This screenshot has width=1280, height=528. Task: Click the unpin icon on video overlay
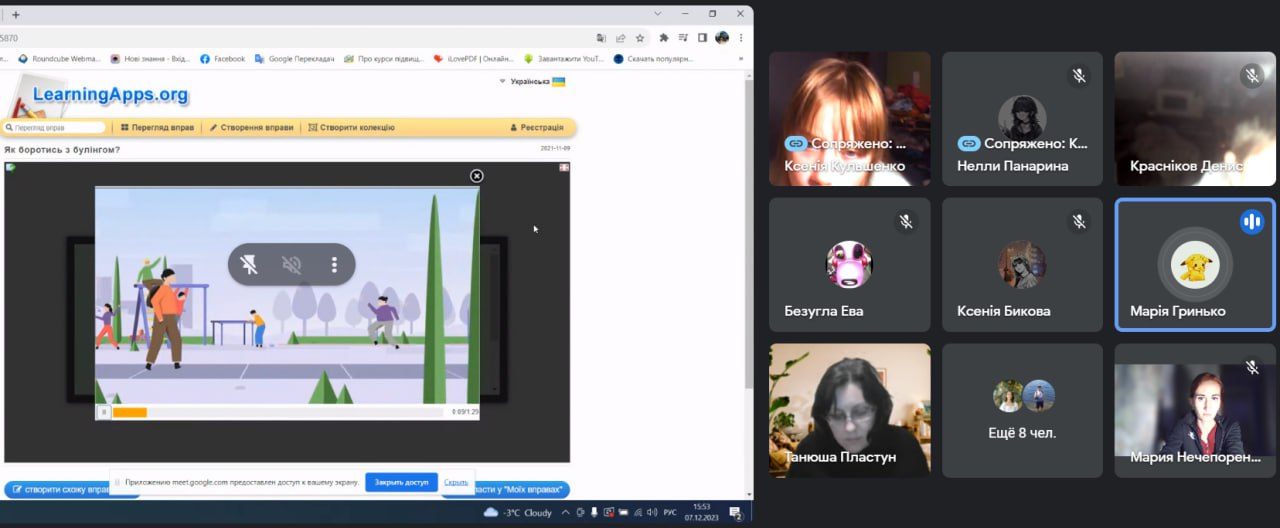pyautogui.click(x=249, y=265)
